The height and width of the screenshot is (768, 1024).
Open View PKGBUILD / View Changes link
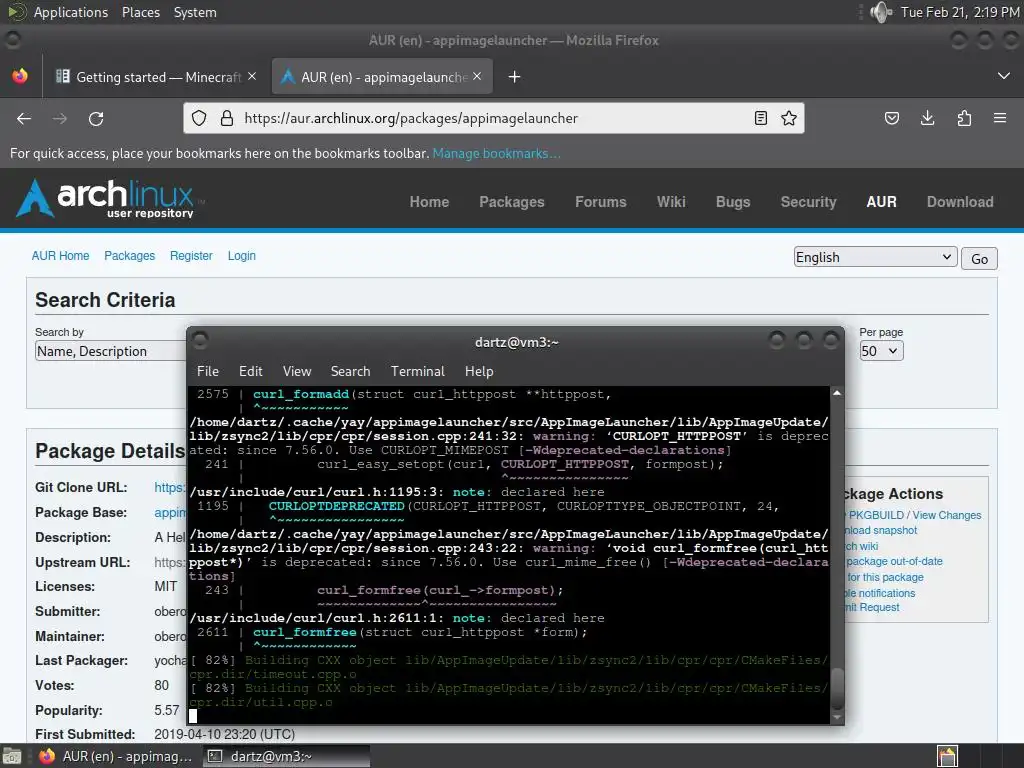coord(912,515)
